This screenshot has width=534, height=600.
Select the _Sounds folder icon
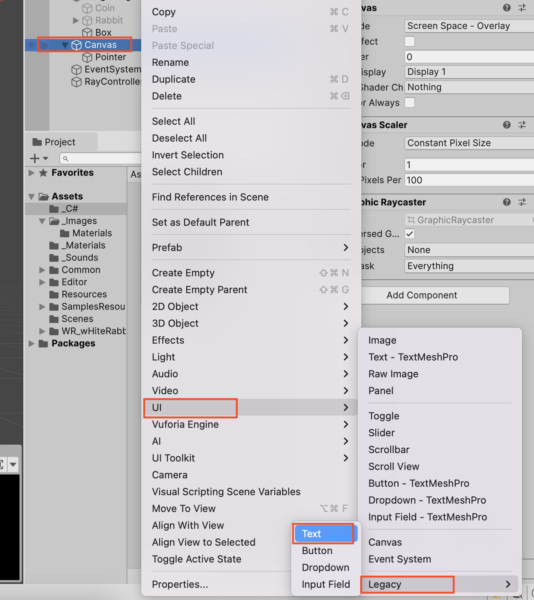pyautogui.click(x=54, y=258)
